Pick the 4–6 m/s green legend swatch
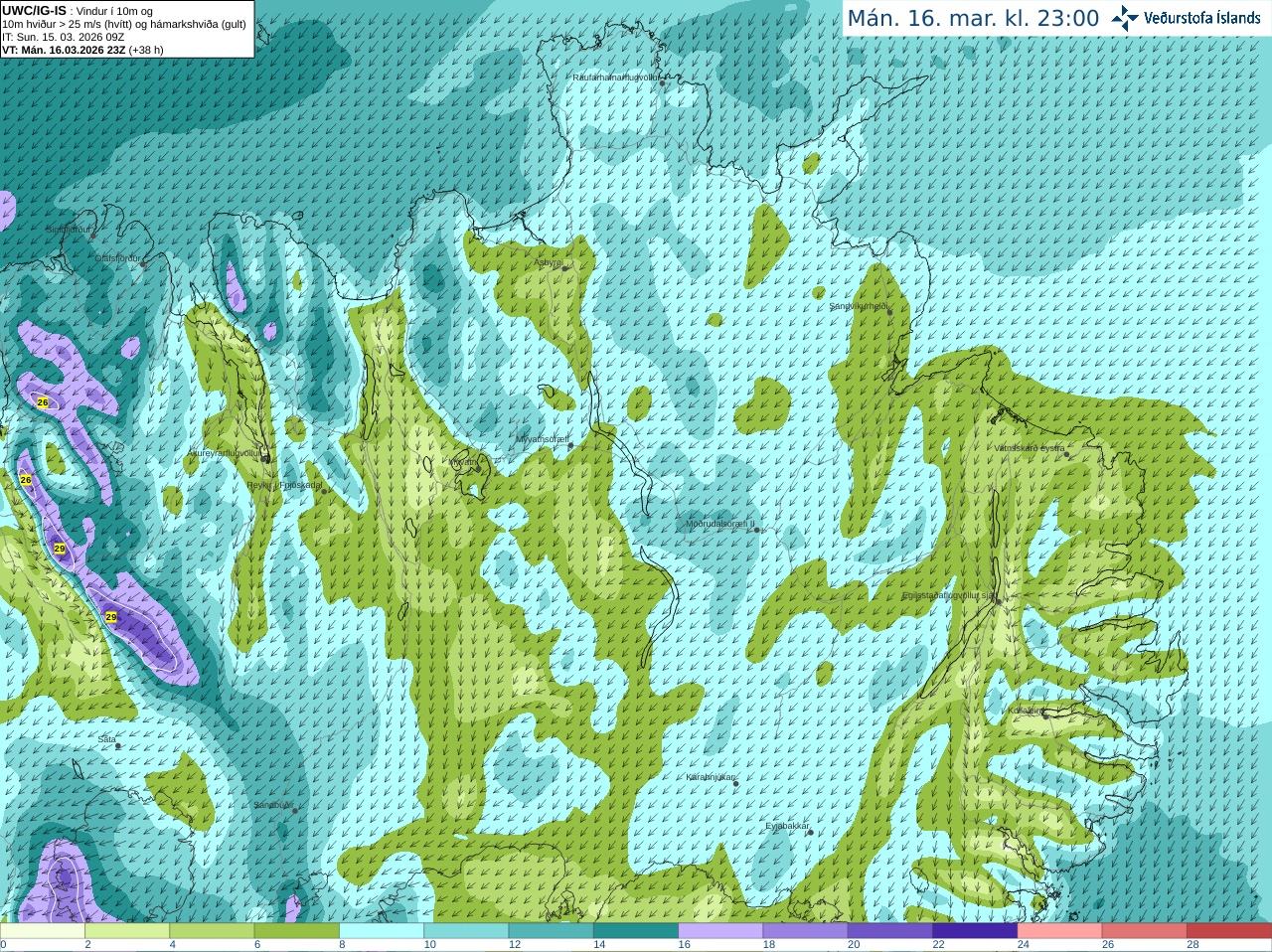This screenshot has width=1272, height=952. coord(212,931)
